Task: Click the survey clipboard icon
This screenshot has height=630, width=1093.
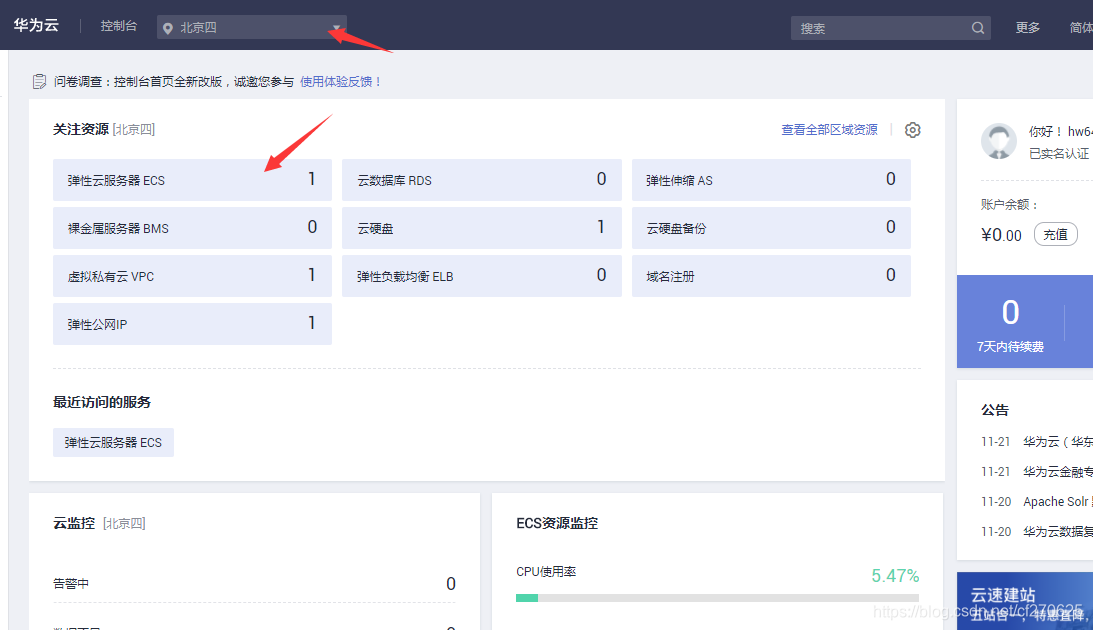Action: 39,82
